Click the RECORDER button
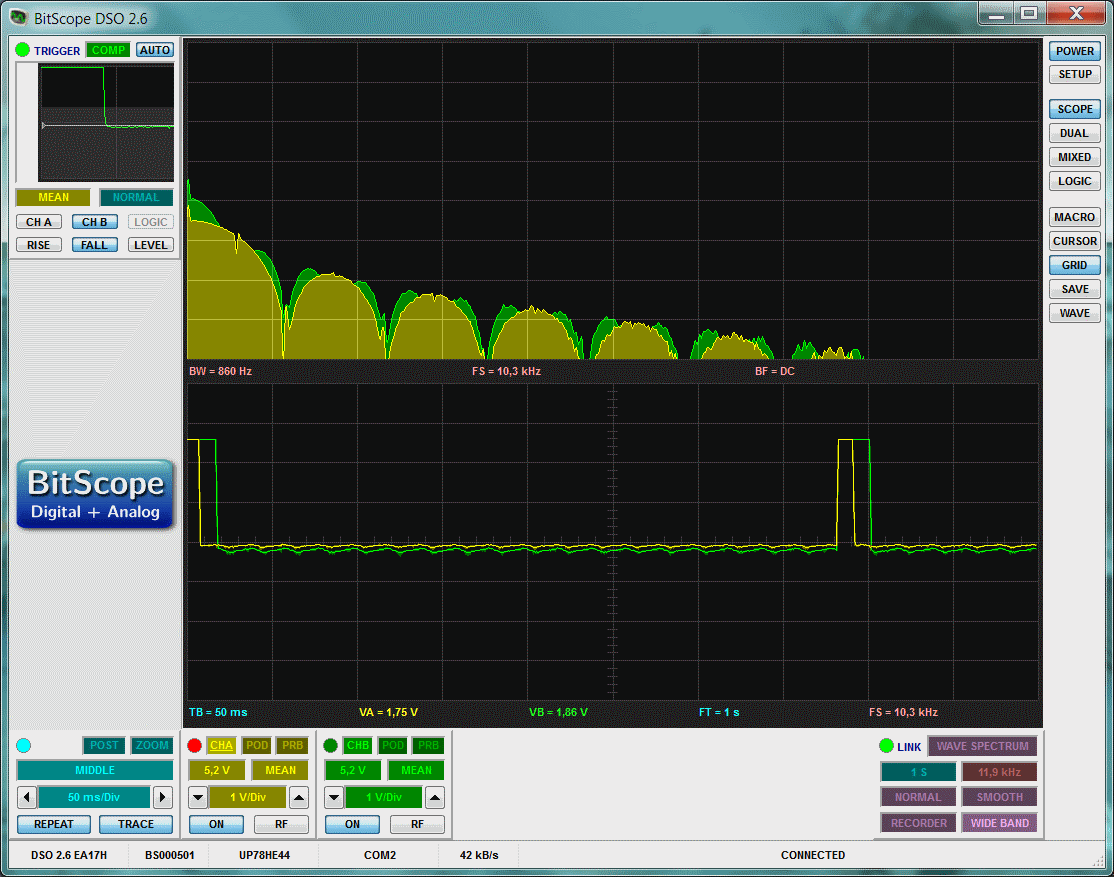Screen dimensions: 1114x877 point(919,823)
